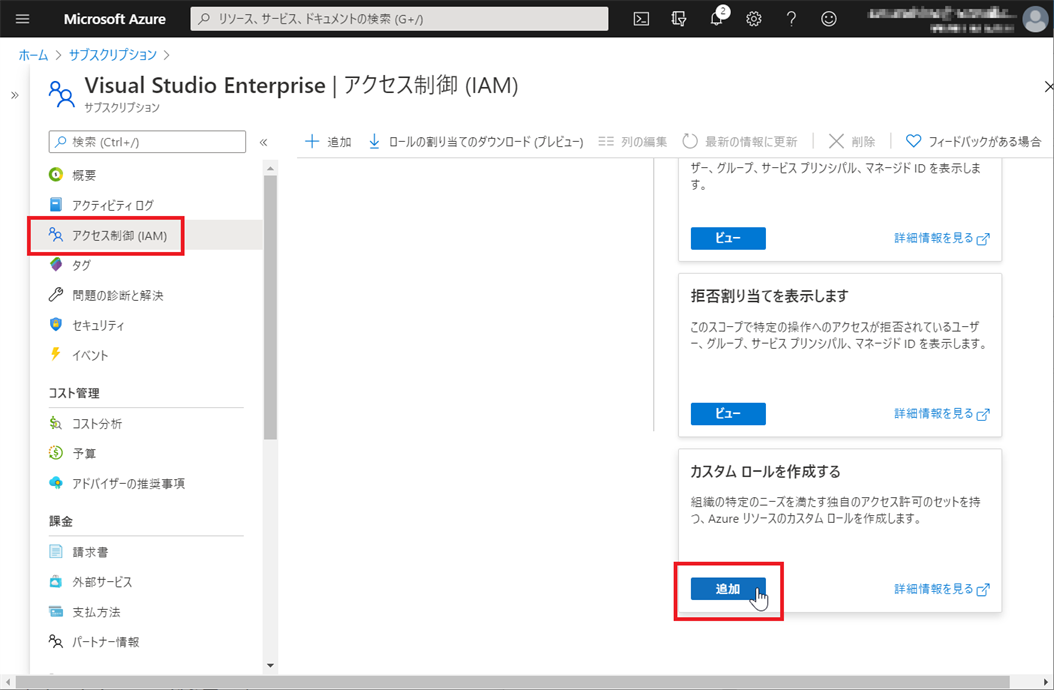
Task: Collapse the resource menu with « icon
Action: point(264,142)
